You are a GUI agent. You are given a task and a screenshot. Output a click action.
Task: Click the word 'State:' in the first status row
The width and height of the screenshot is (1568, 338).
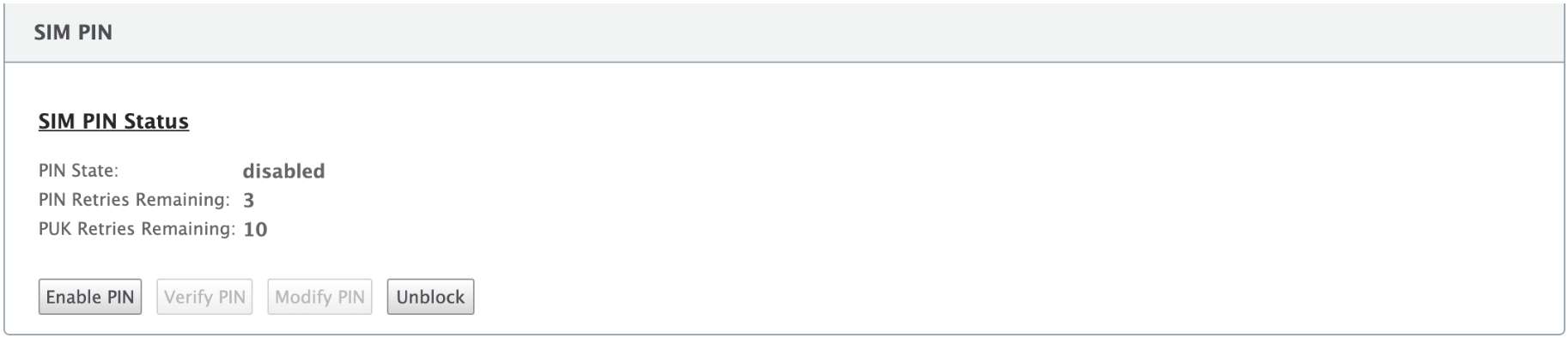[x=95, y=171]
